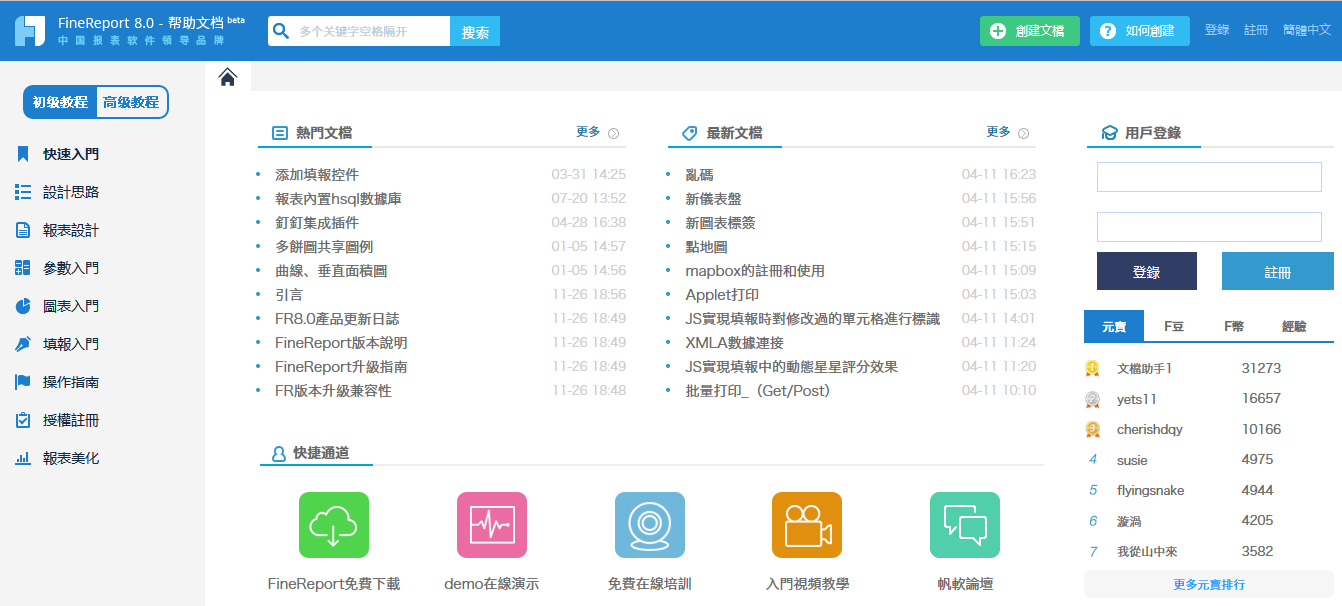Open 入門視頻教學 video camera icon
Viewport: 1342px width, 606px height.
point(807,525)
